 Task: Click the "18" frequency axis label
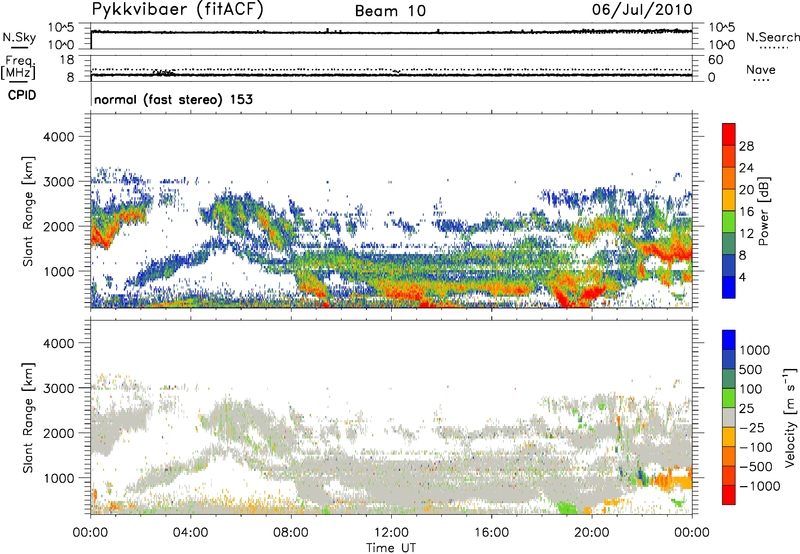66,60
